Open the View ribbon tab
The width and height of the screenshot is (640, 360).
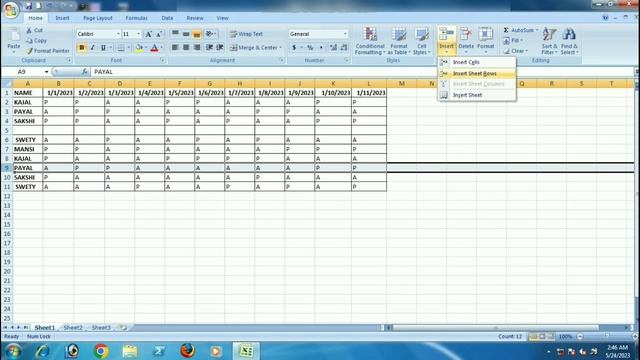pos(222,18)
